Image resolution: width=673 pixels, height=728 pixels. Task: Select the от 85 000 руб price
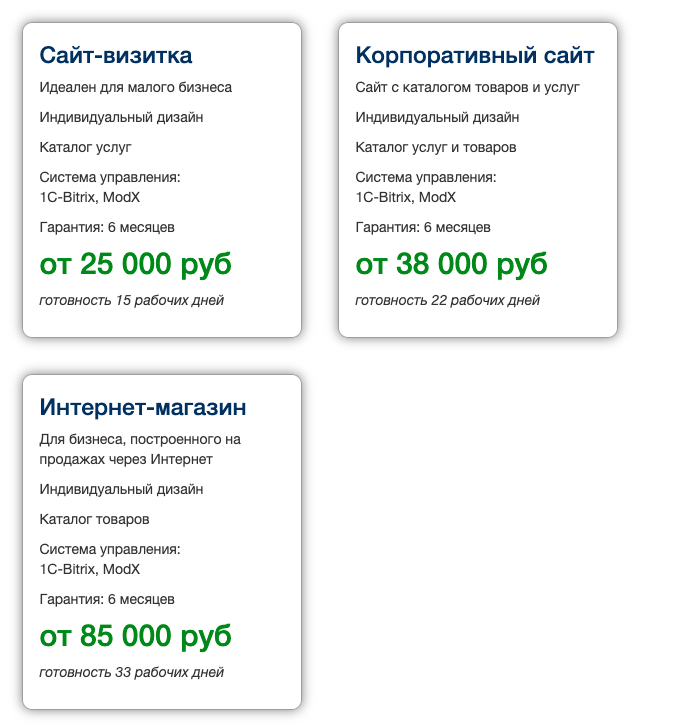coord(136,636)
